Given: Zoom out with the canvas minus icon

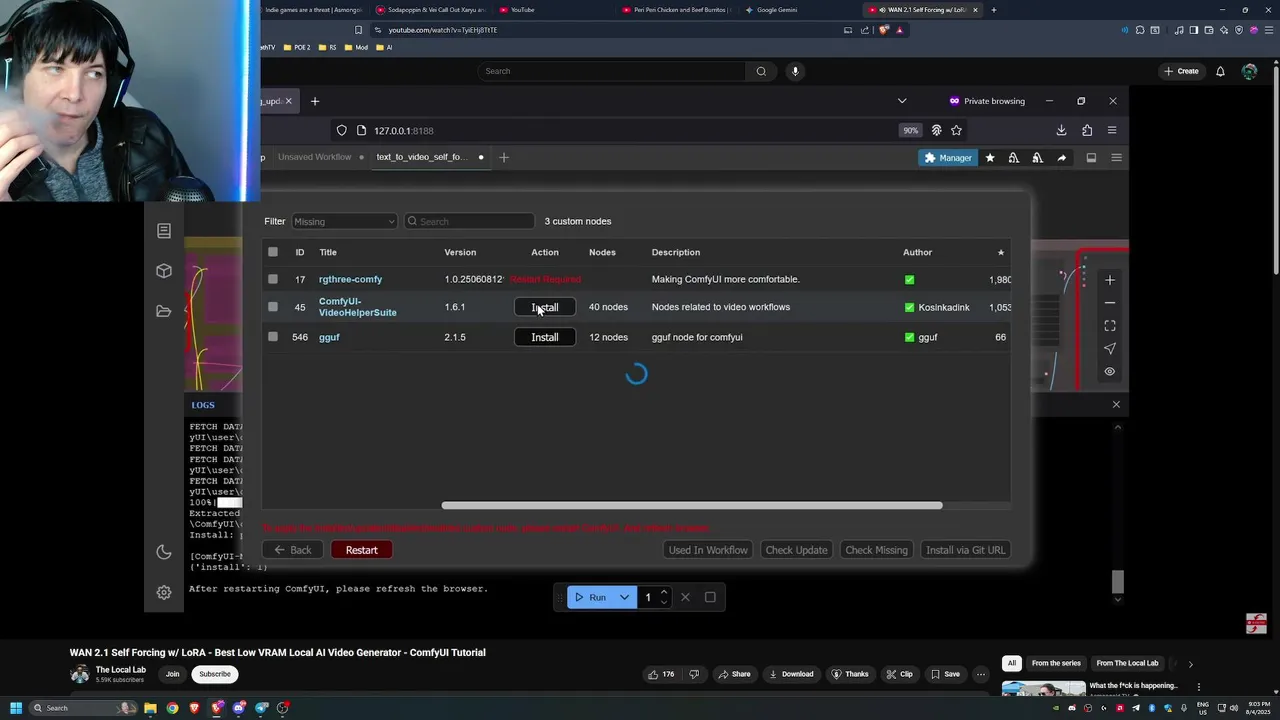Looking at the screenshot, I should point(1109,303).
